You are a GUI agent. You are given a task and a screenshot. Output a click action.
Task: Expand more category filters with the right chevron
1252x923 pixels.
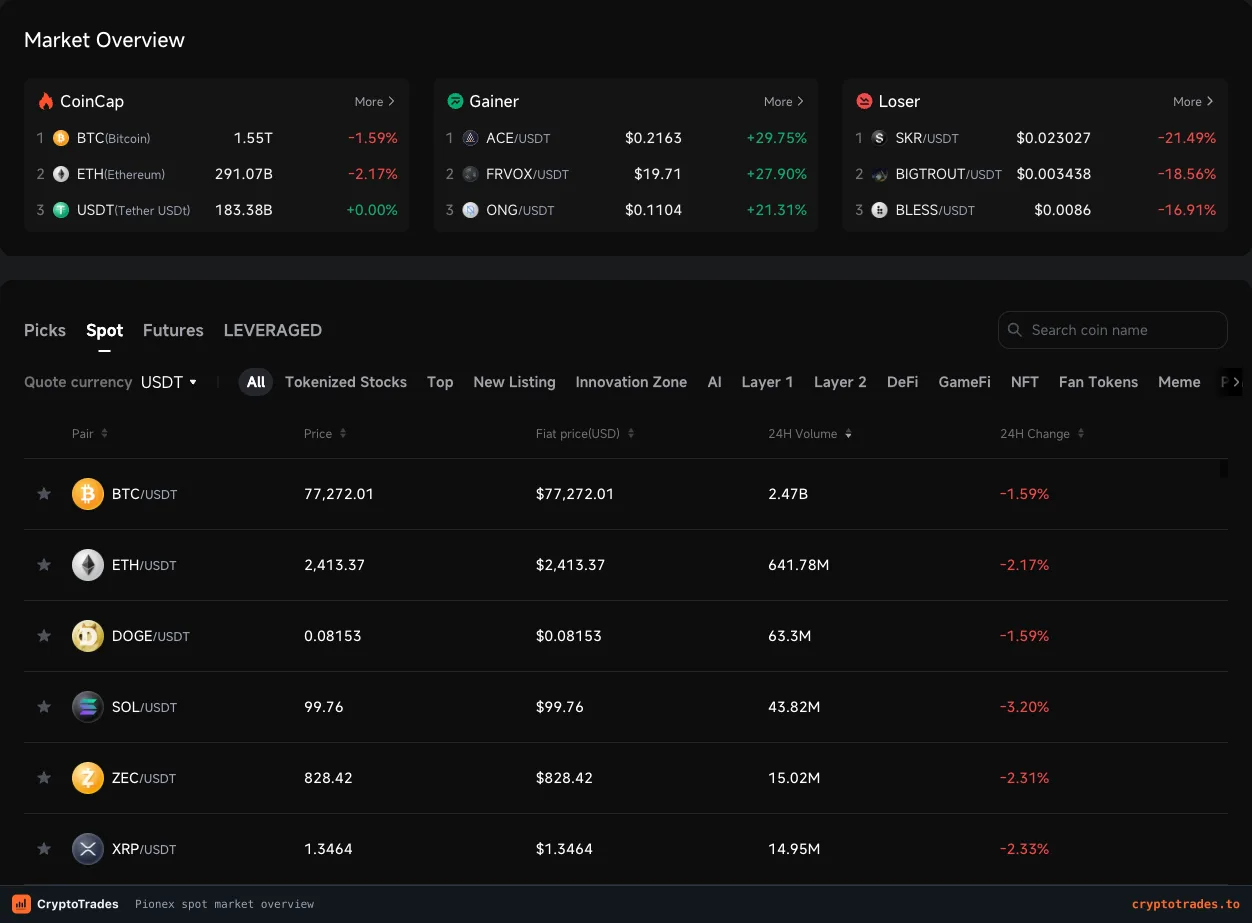pyautogui.click(x=1236, y=382)
